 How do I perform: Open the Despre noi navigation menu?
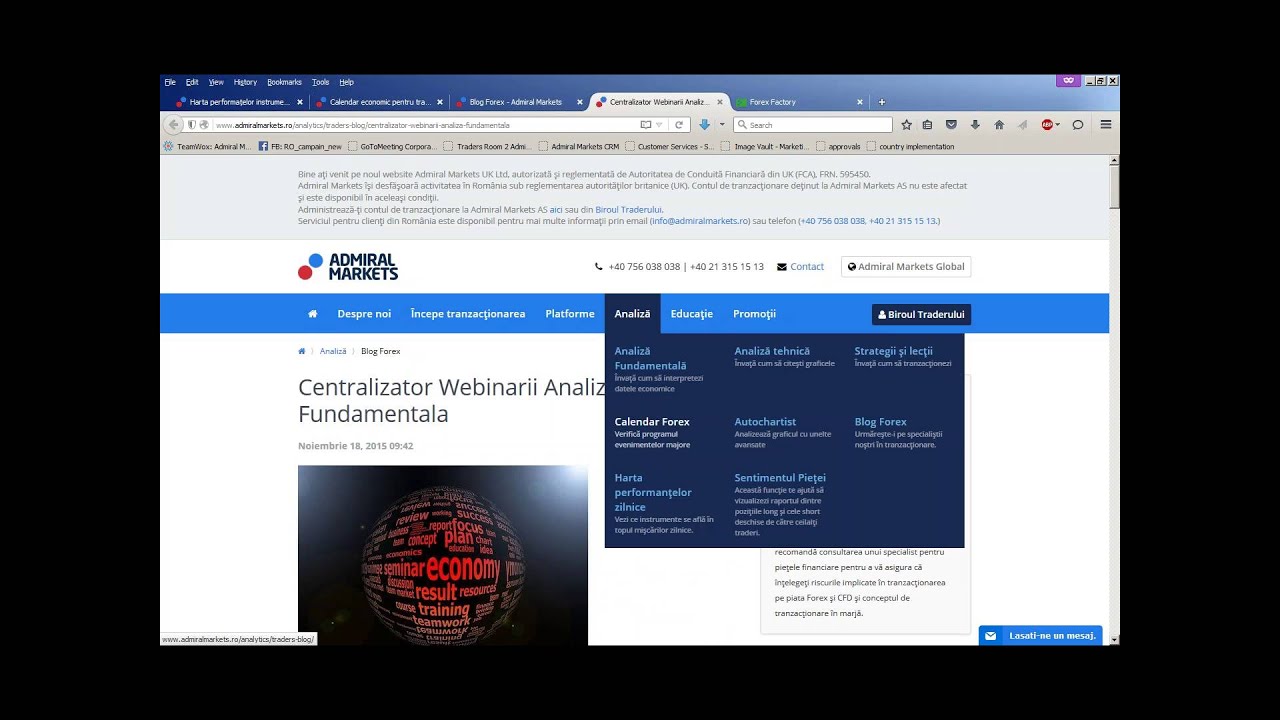point(364,314)
